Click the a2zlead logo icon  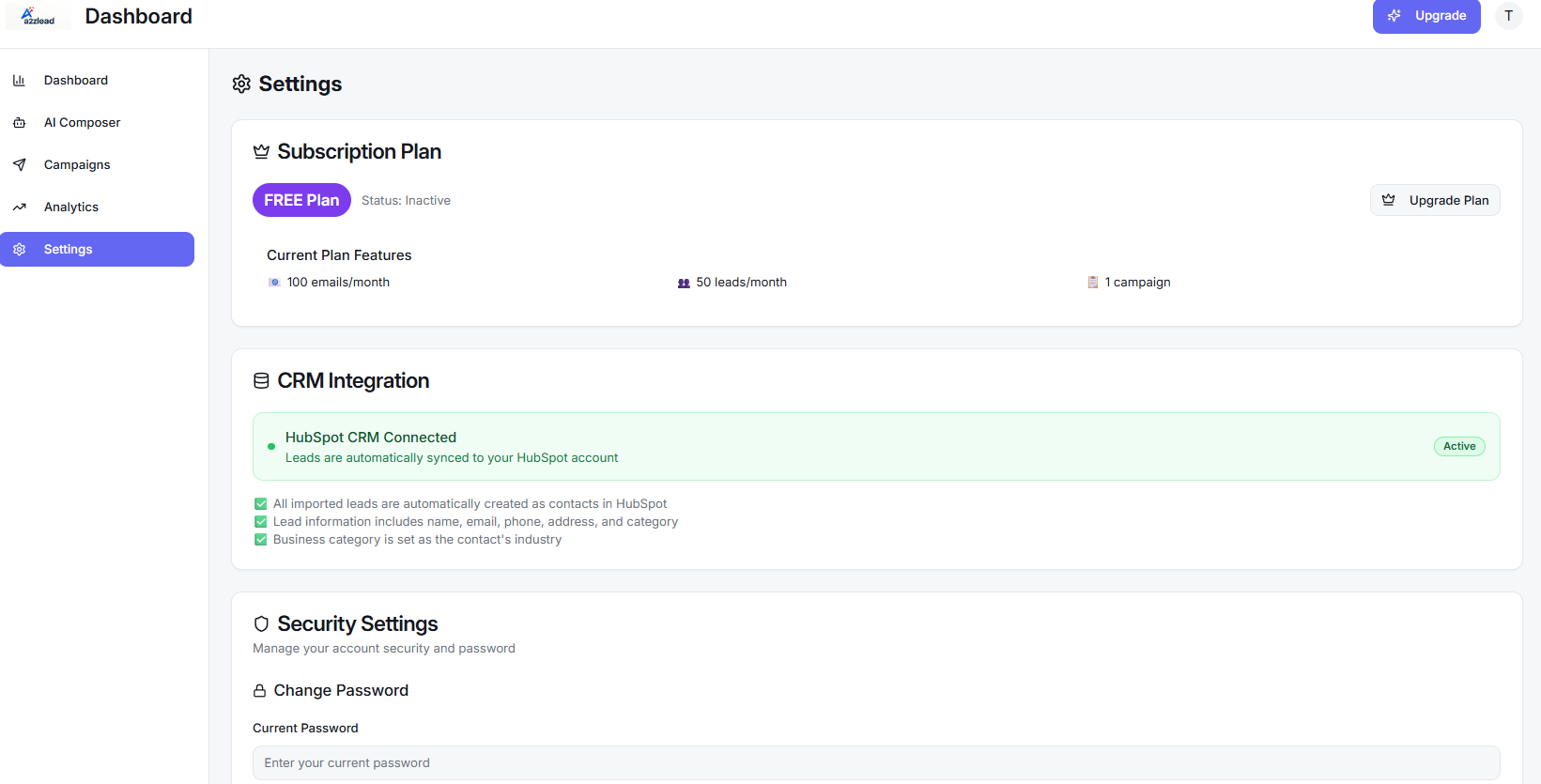(x=38, y=16)
